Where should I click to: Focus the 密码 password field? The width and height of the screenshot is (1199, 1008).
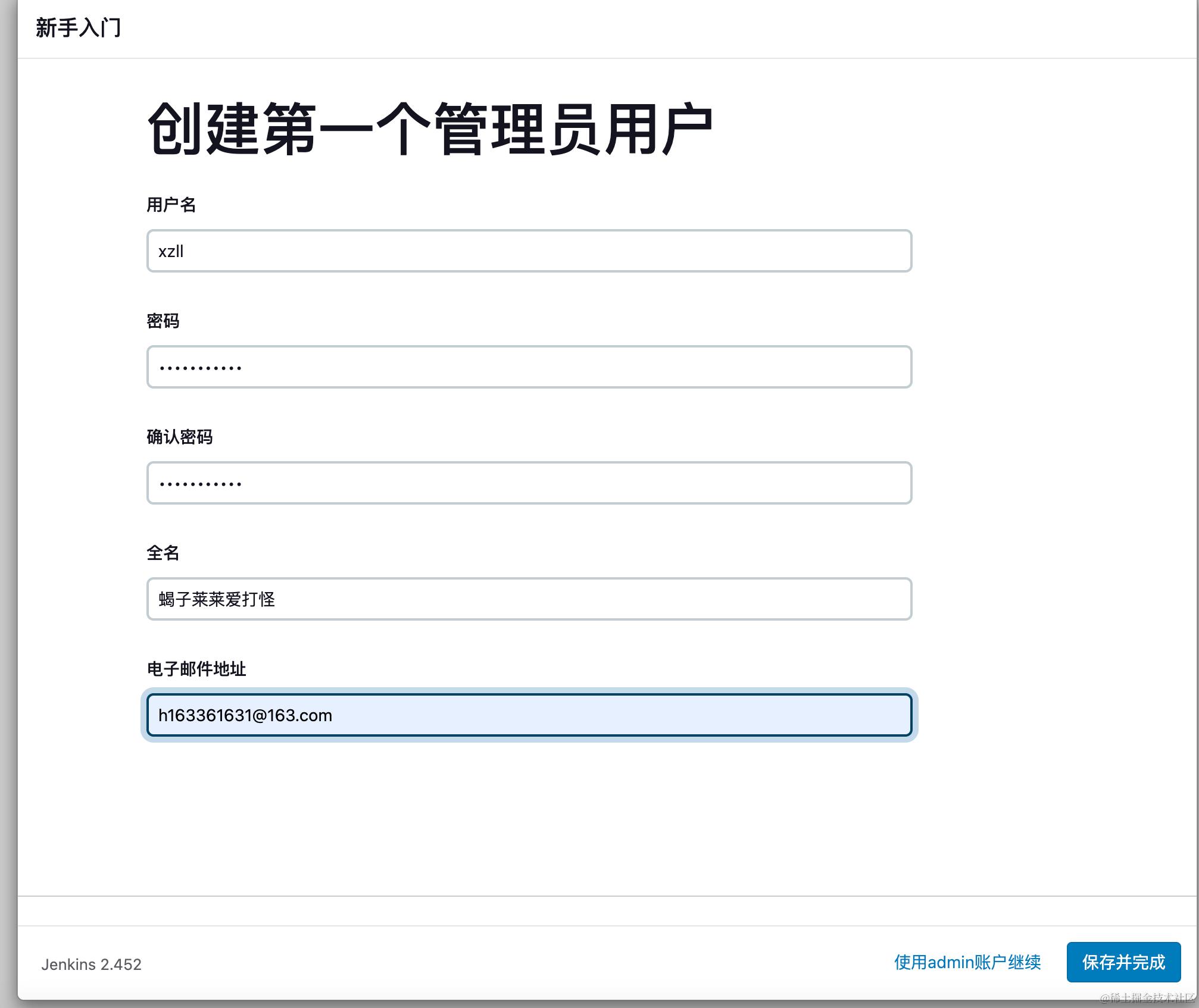pyautogui.click(x=529, y=367)
